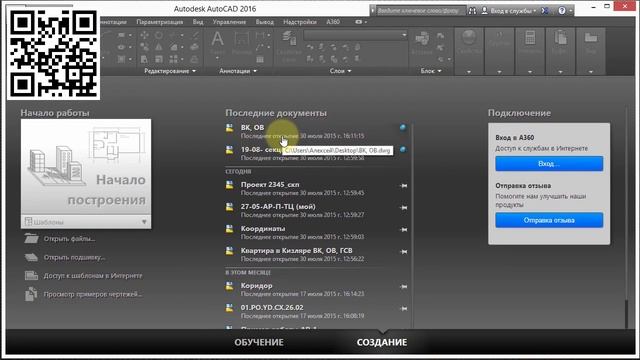Click file icon beside Коридор
640x360 pixels.
(230, 286)
